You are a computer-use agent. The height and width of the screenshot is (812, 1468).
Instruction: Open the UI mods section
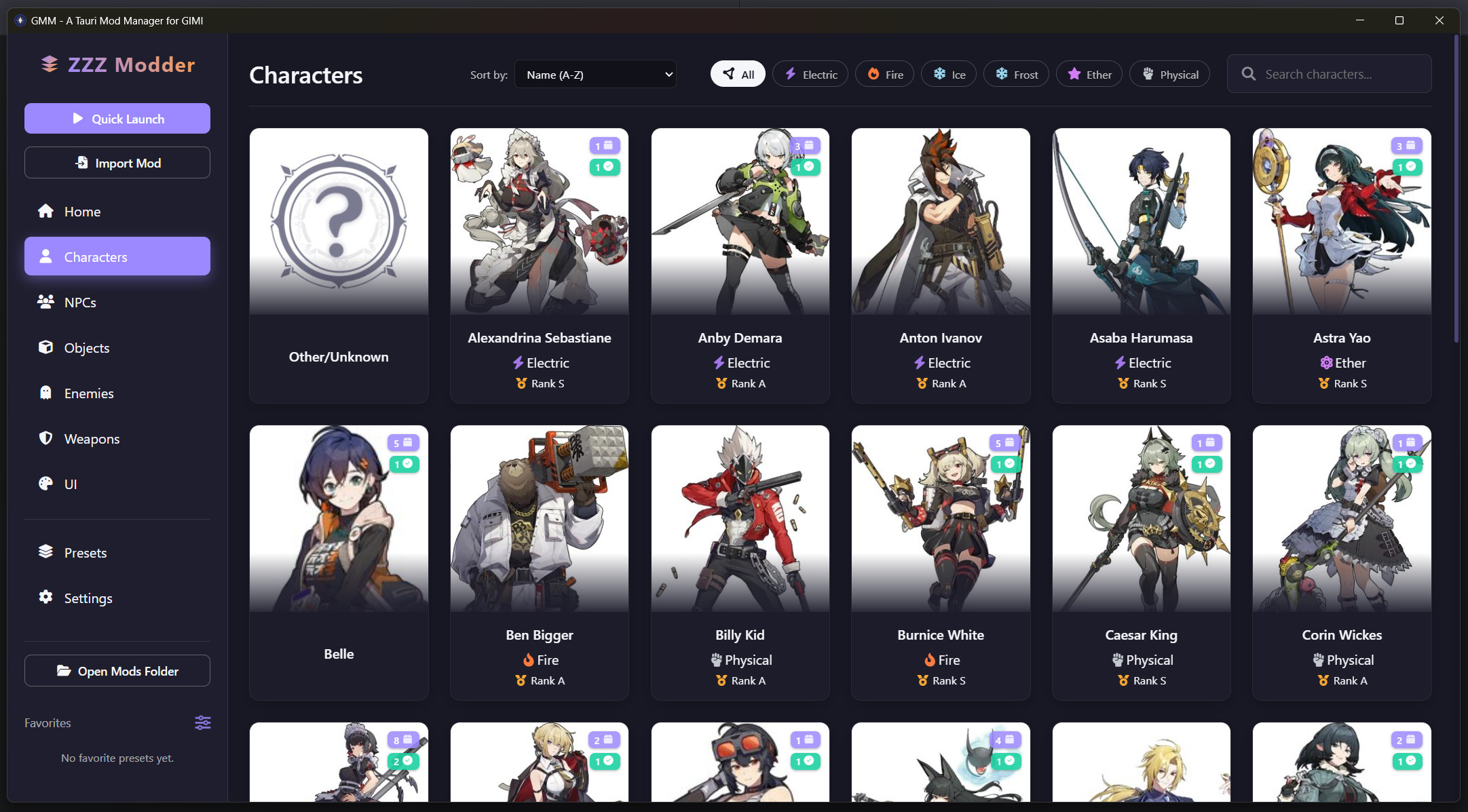(71, 484)
